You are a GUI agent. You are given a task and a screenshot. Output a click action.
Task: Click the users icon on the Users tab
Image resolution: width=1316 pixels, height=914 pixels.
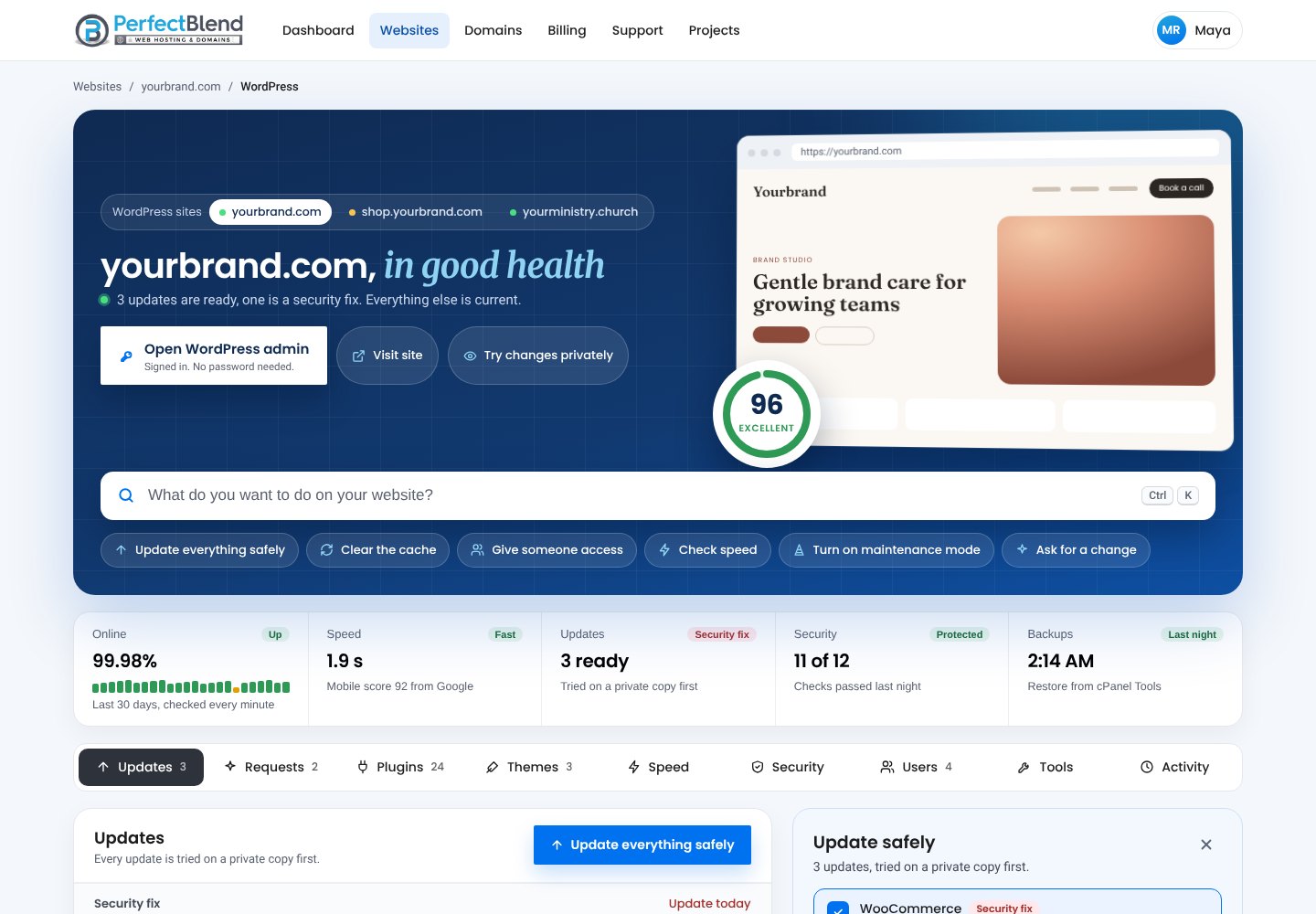[x=887, y=768]
